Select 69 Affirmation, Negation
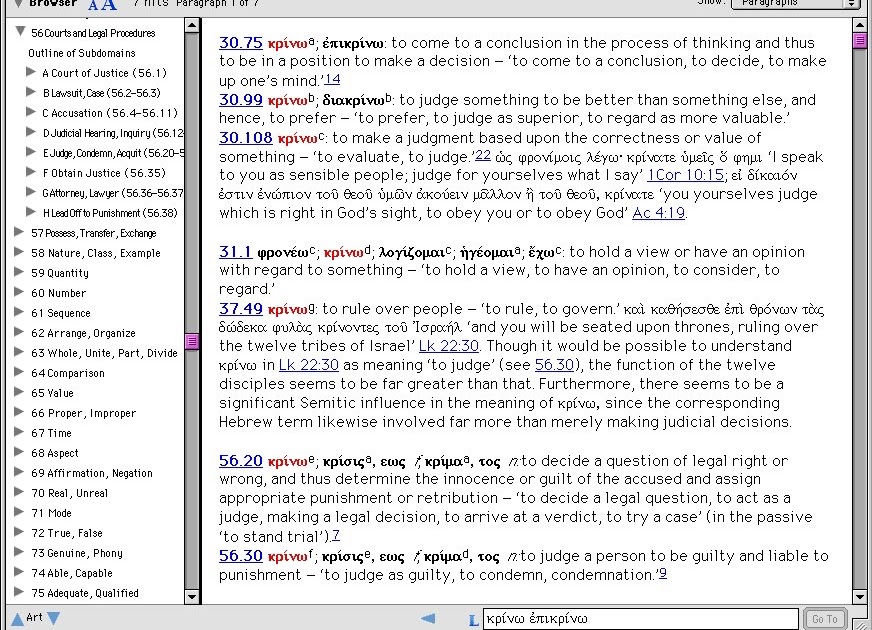 [92, 473]
